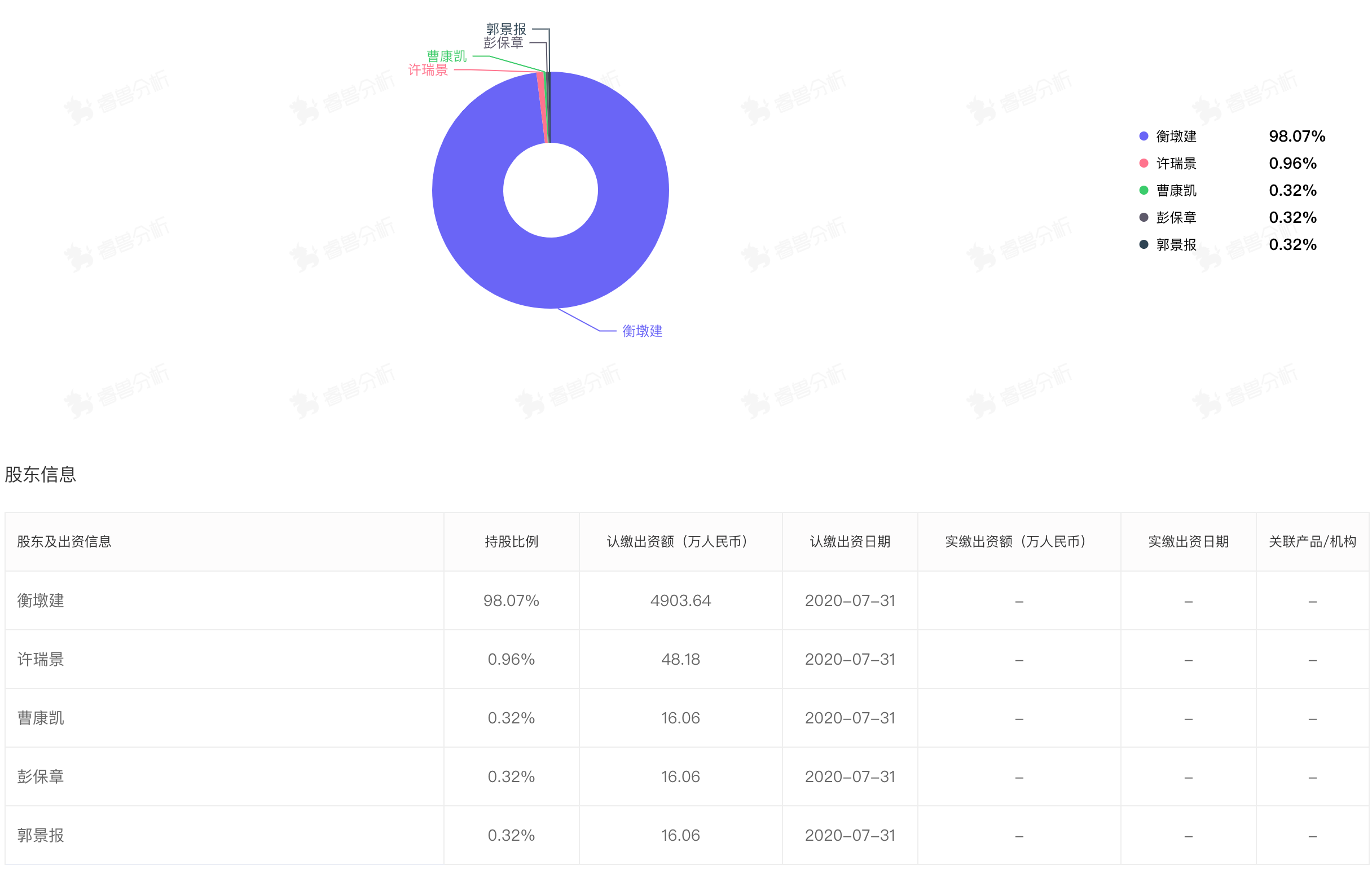Image resolution: width=1372 pixels, height=869 pixels.
Task: Click the 98.07% legend value
Action: point(1297,136)
